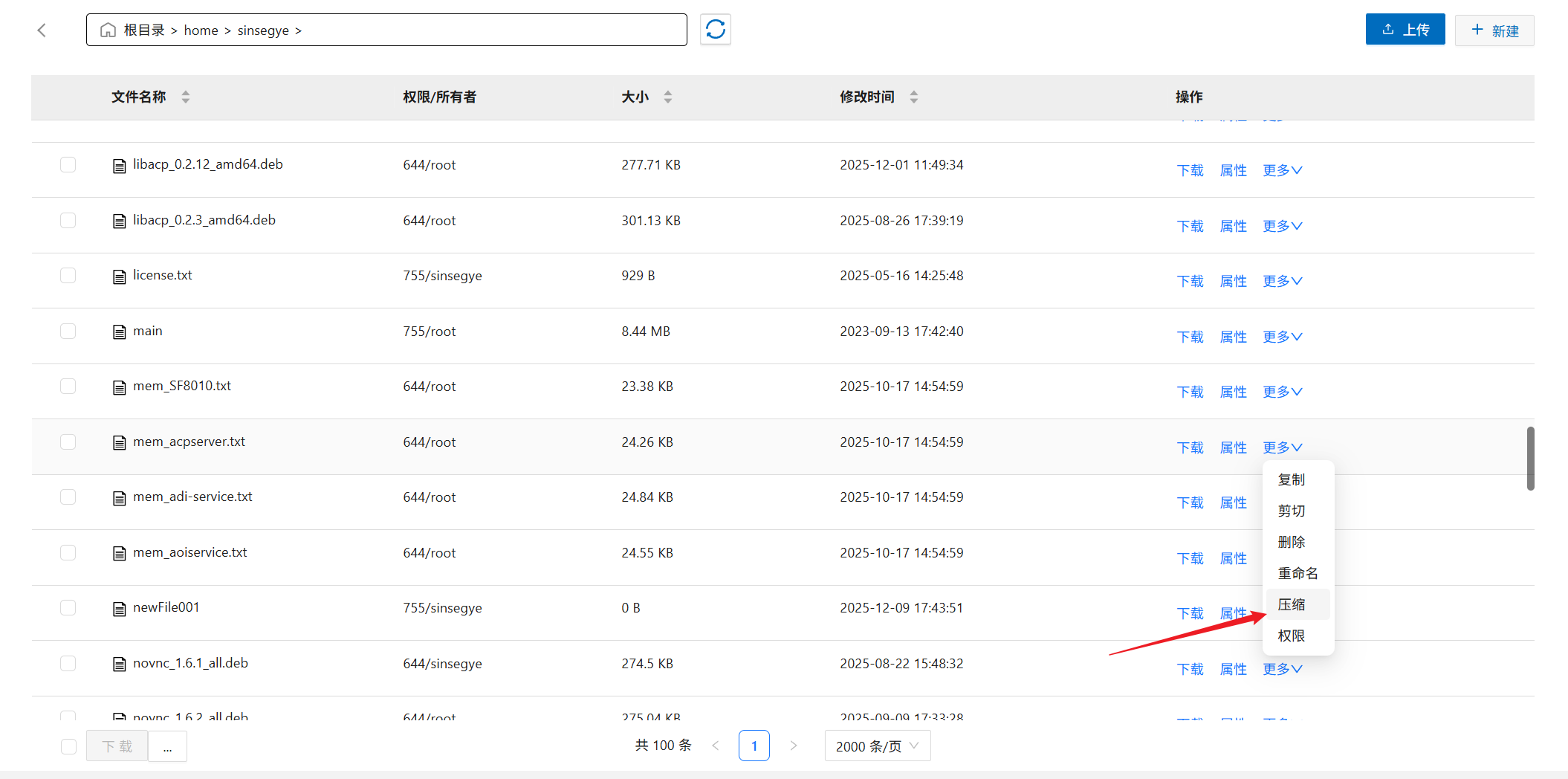This screenshot has height=779, width=1568.
Task: Sort by modified time arrows icon
Action: coord(913,97)
